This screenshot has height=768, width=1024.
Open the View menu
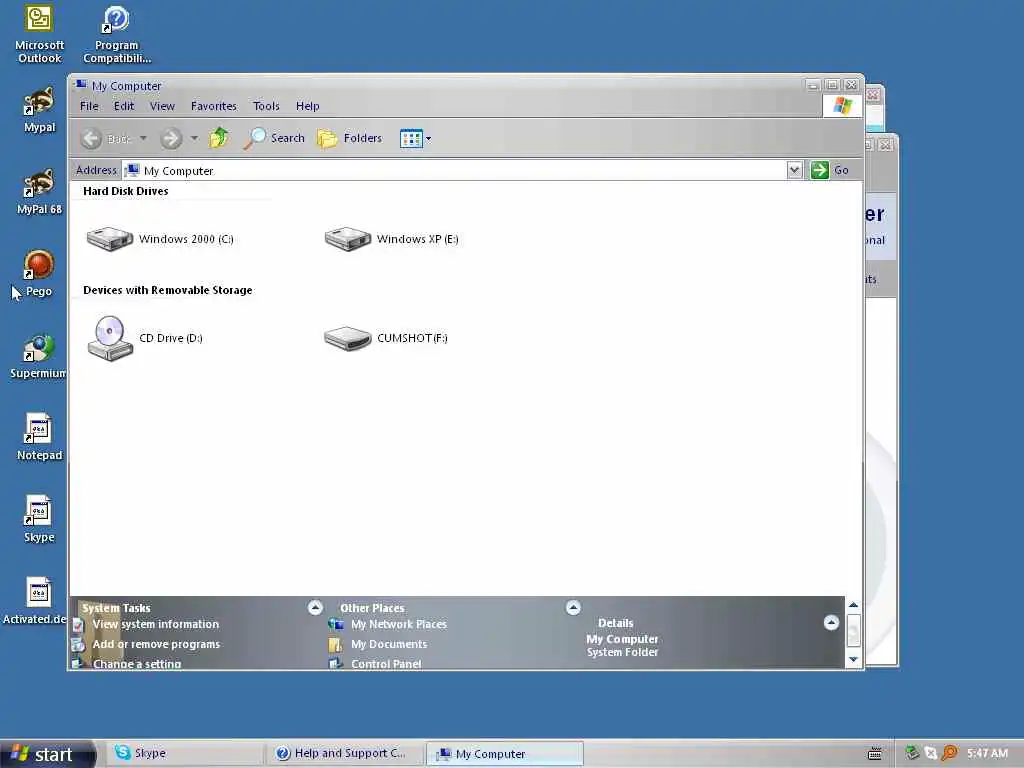point(162,106)
